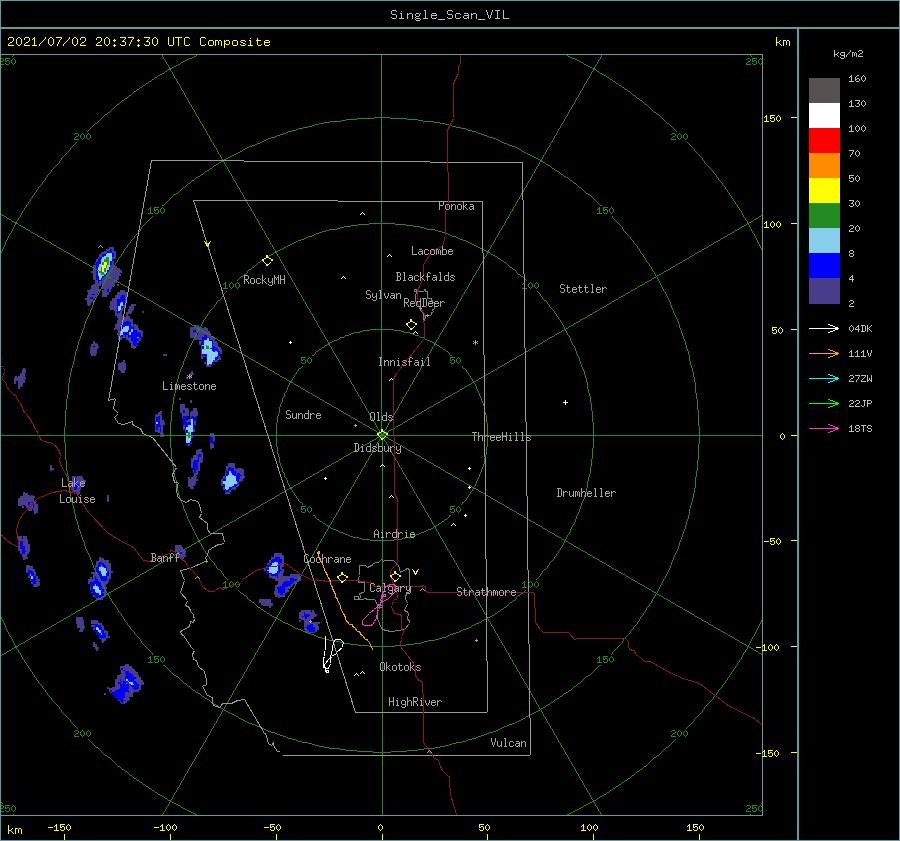Screen dimensions: 900x841
Task: Click the Airdrie town label
Action: click(x=394, y=534)
